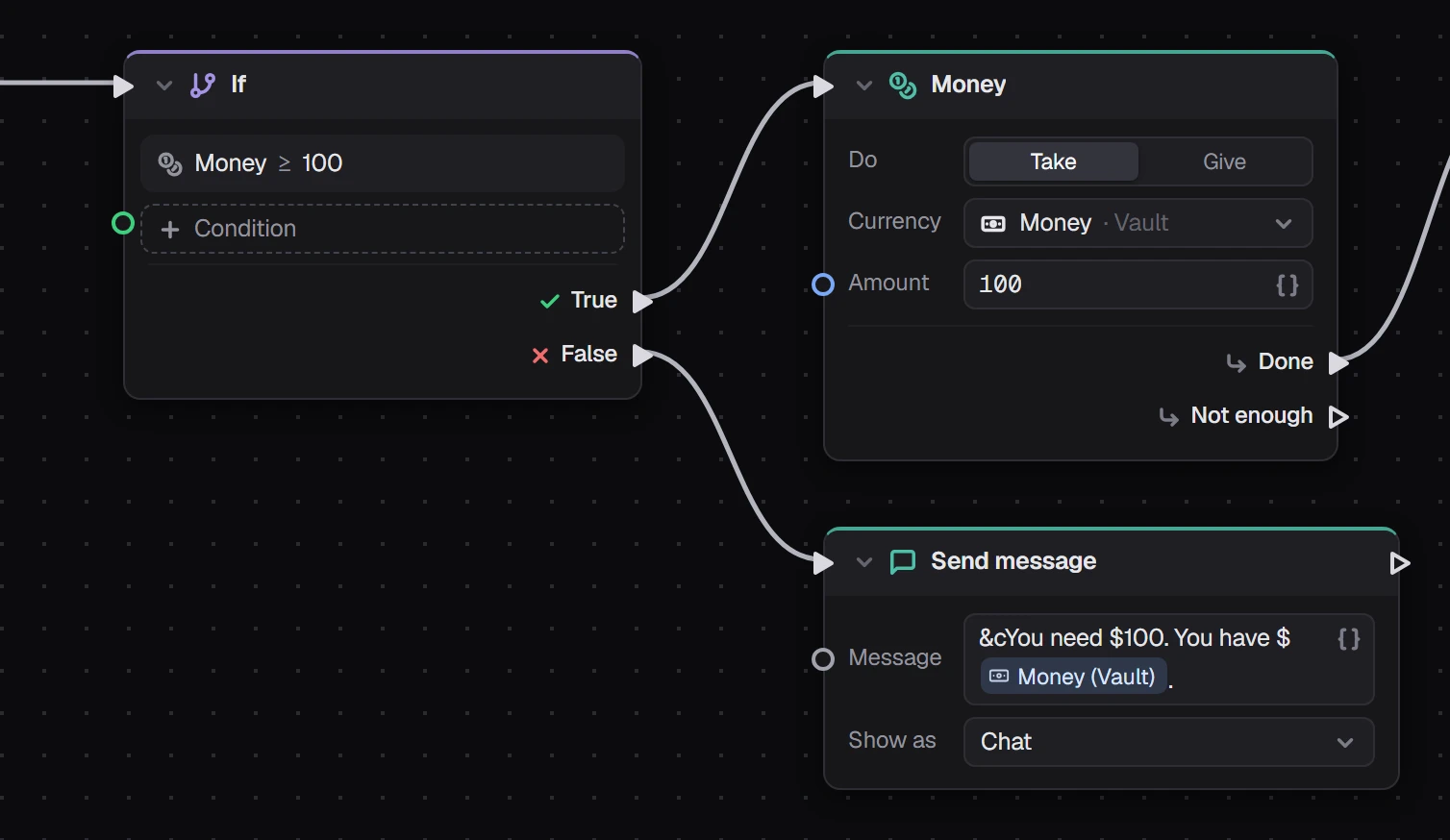Click the True output arrow port
1450x840 pixels.
pyautogui.click(x=641, y=301)
